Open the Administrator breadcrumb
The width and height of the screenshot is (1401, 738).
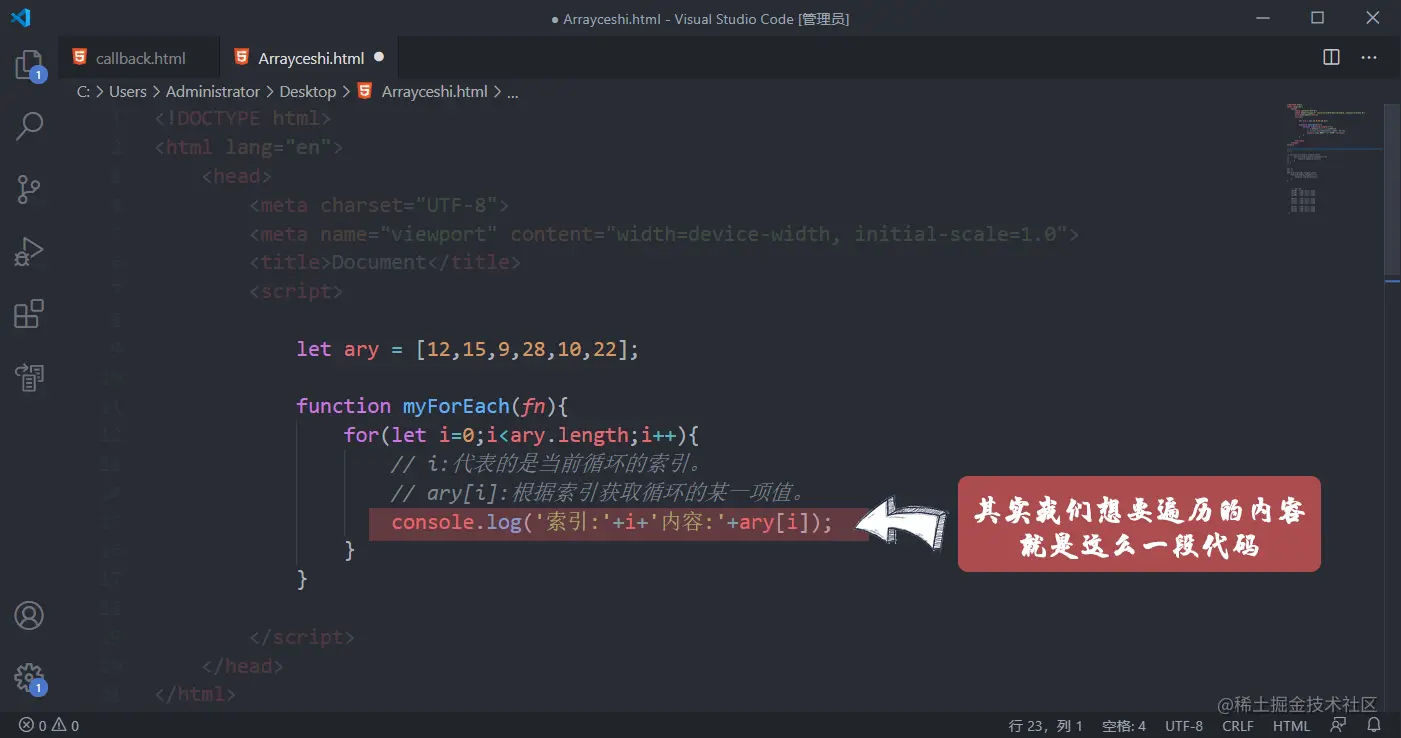pyautogui.click(x=213, y=91)
